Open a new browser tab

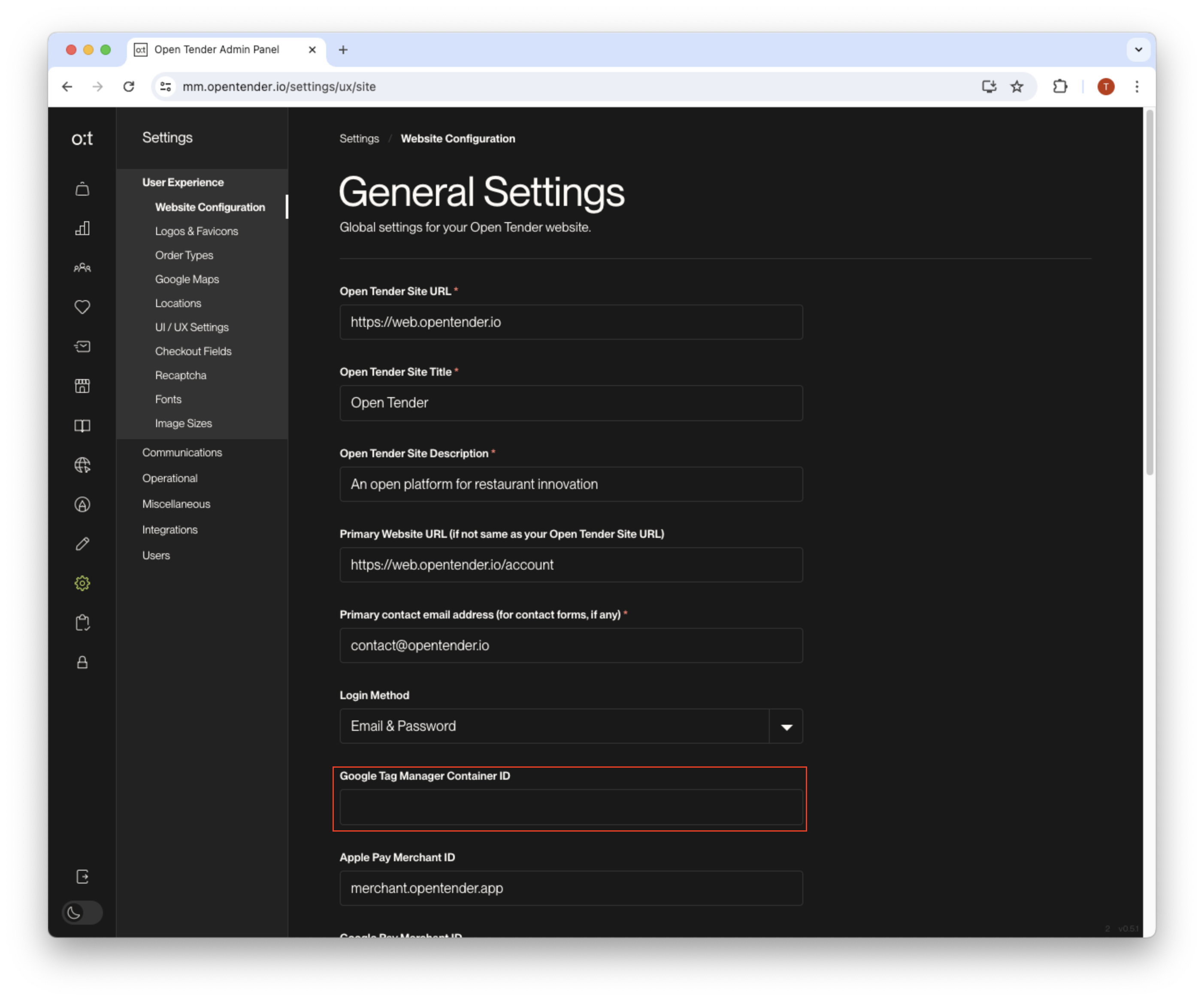point(343,50)
